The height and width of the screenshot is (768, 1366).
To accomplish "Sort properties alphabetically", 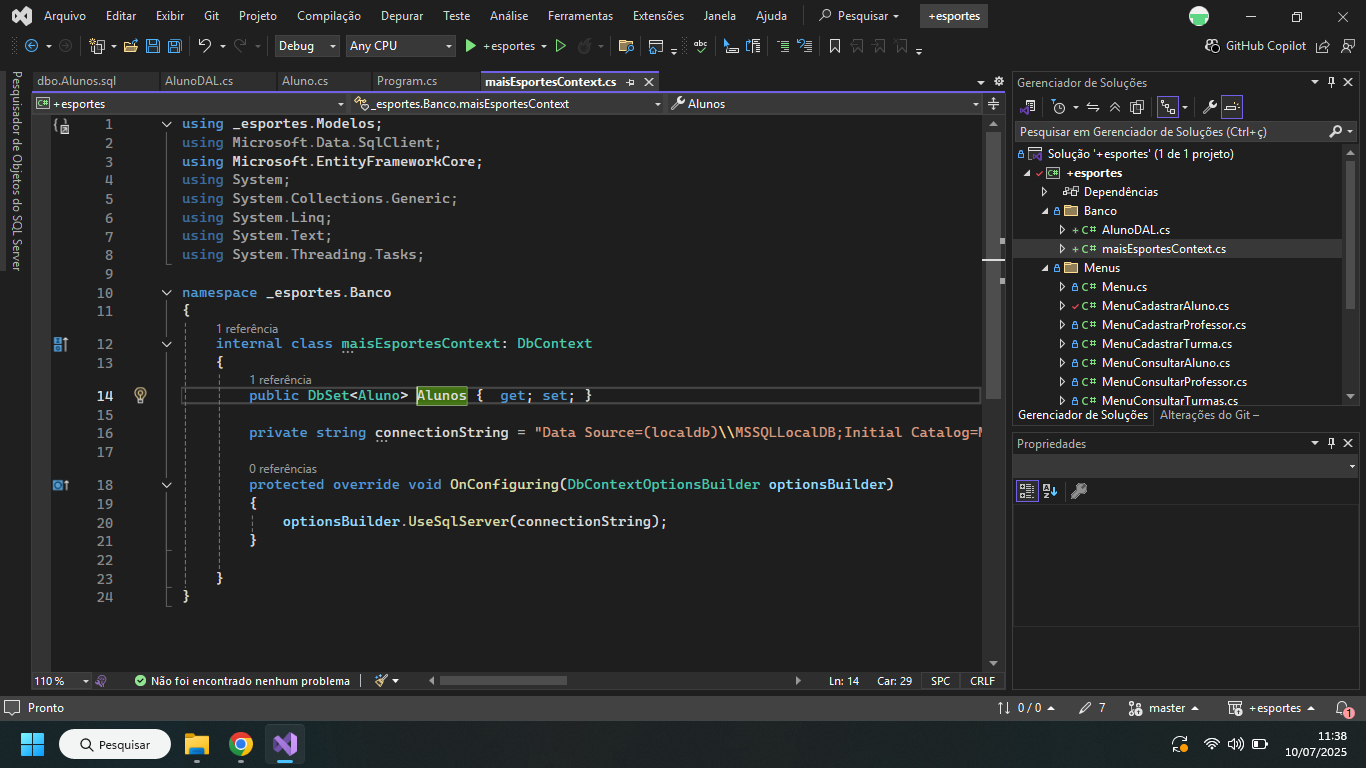I will coord(1050,491).
